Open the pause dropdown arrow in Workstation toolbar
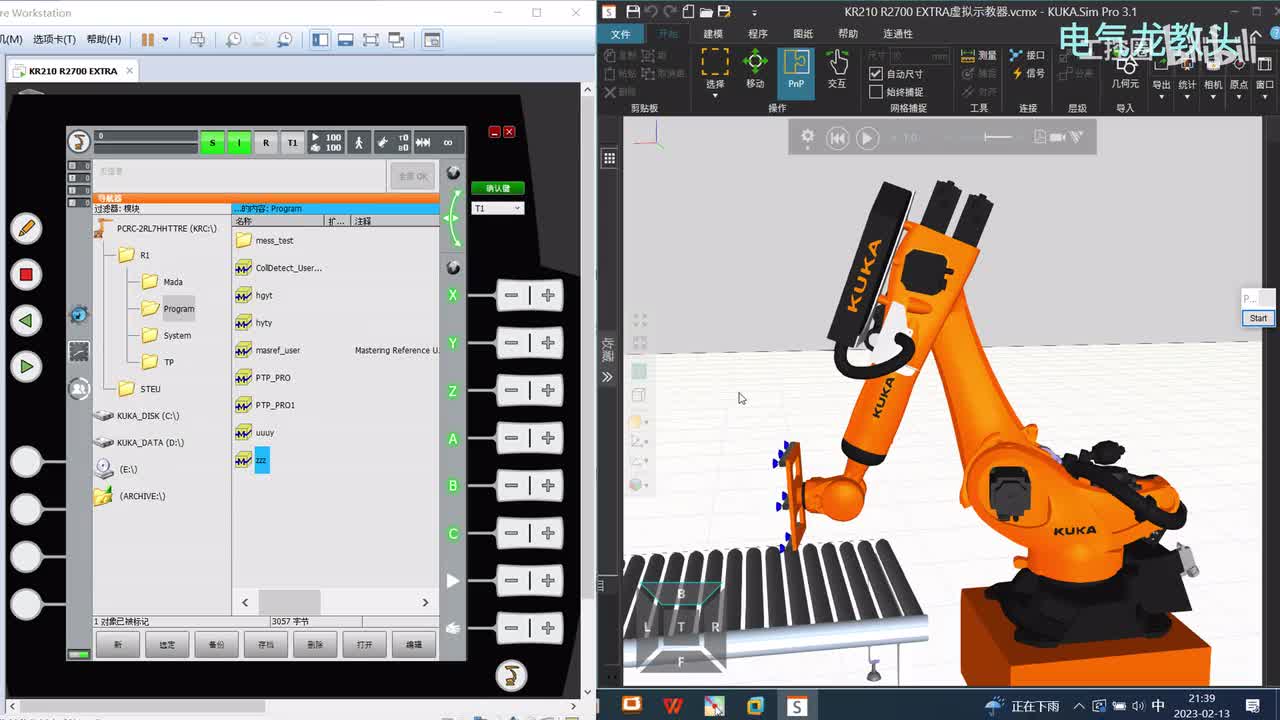This screenshot has width=1280, height=720. tap(165, 40)
